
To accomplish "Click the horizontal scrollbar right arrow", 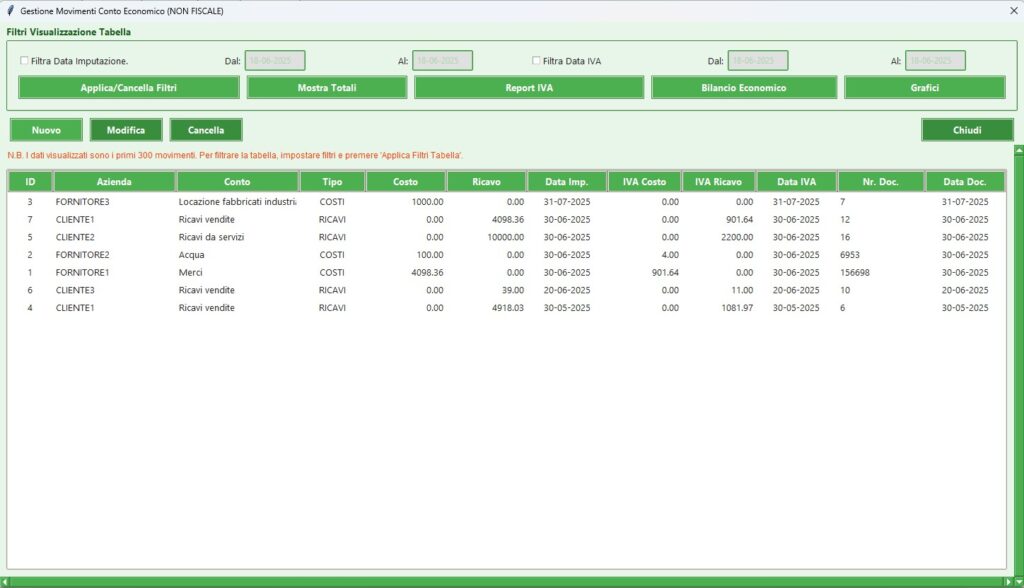I will pyautogui.click(x=1008, y=581).
